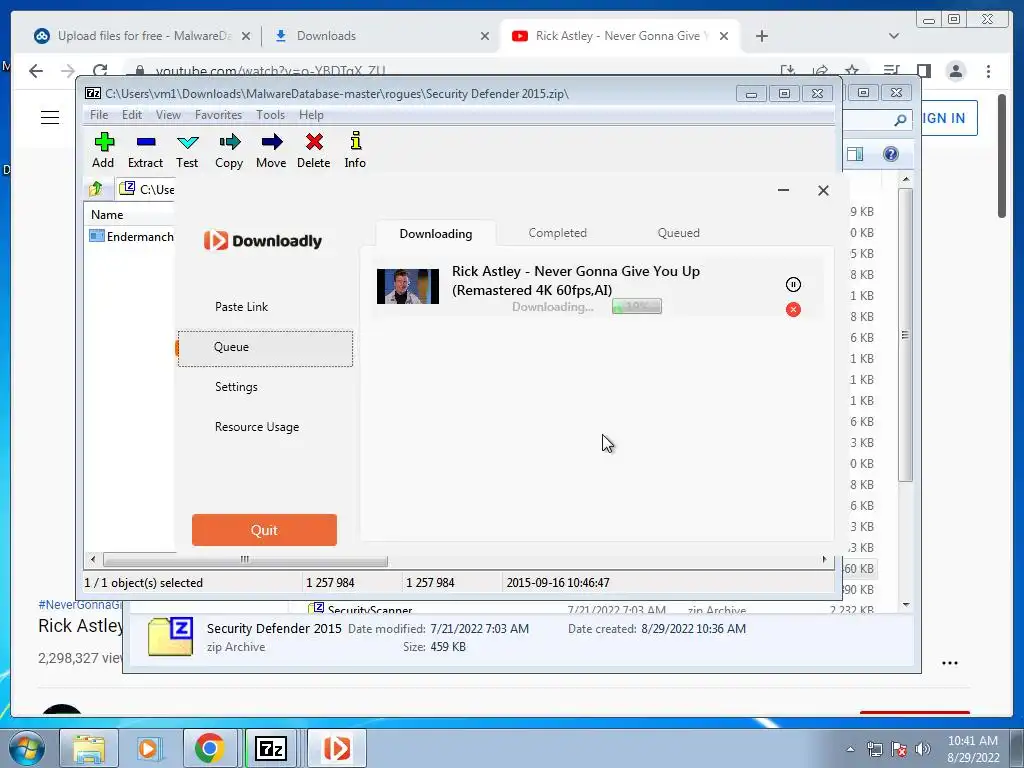Toggle Chrome side panel

pos(923,71)
